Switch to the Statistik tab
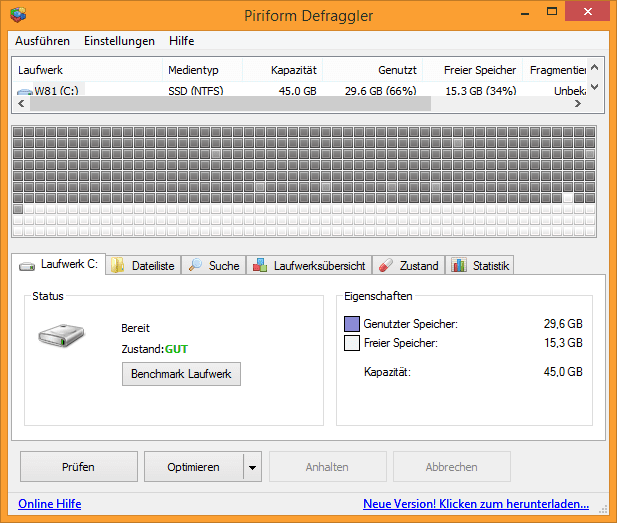The width and height of the screenshot is (617, 523). tap(480, 265)
